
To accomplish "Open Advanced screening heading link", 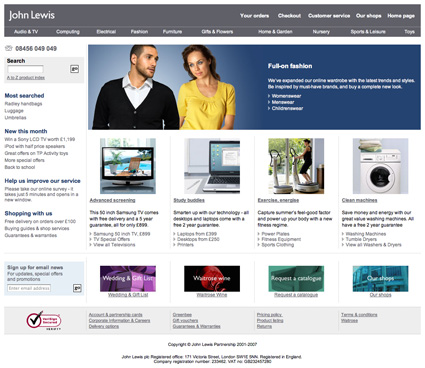I will coord(112,200).
